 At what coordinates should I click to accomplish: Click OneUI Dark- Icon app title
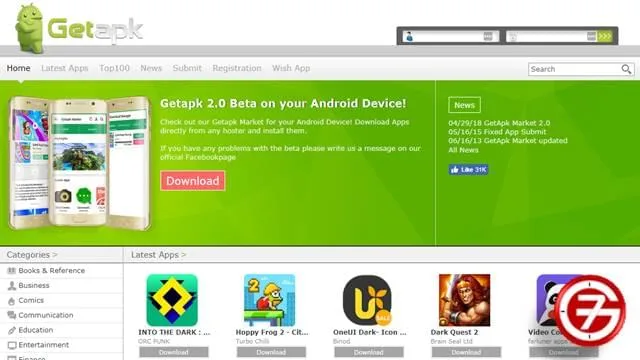[370, 332]
